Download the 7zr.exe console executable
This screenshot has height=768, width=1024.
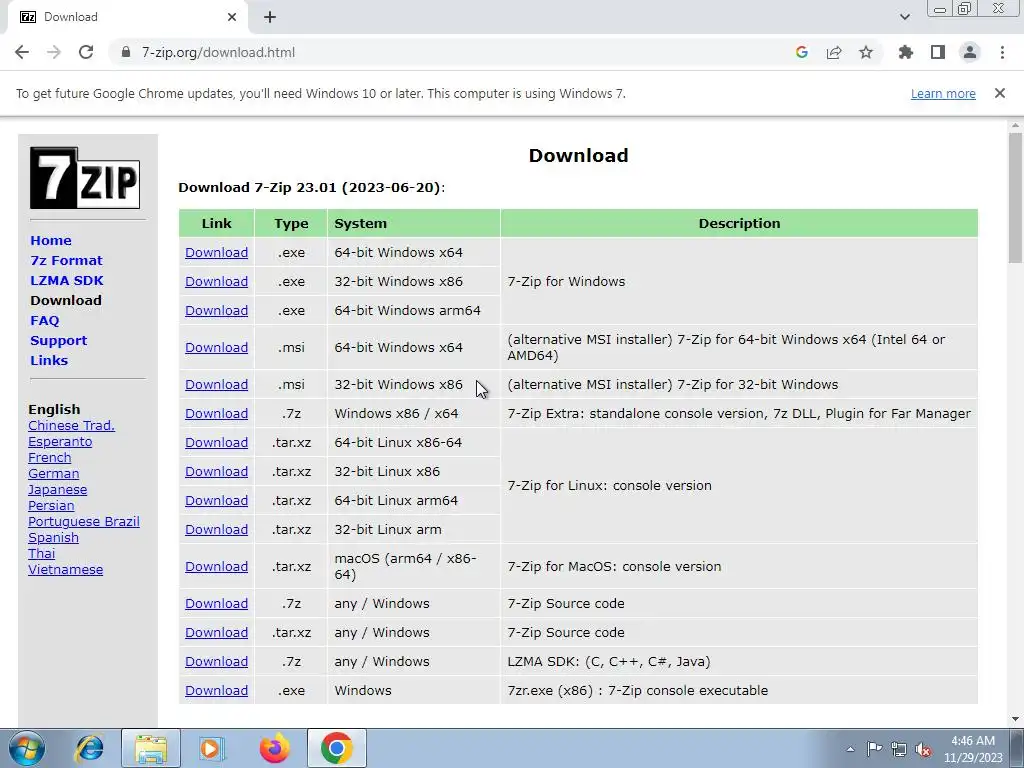point(216,690)
